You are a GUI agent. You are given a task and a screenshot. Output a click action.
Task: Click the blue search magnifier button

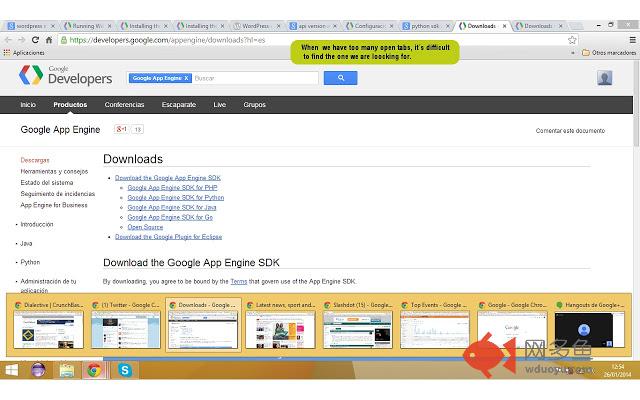pos(340,78)
